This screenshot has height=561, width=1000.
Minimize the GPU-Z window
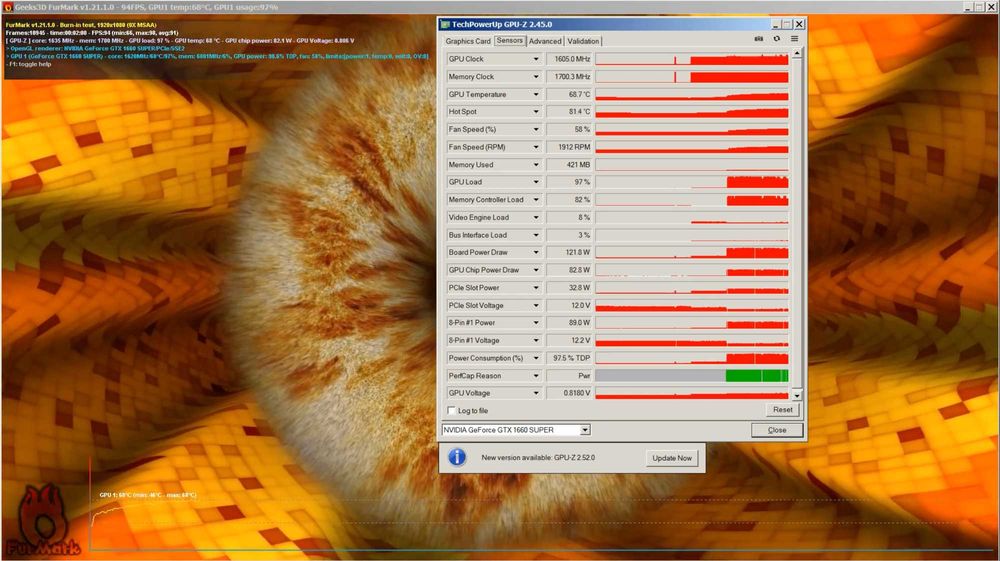(x=776, y=24)
